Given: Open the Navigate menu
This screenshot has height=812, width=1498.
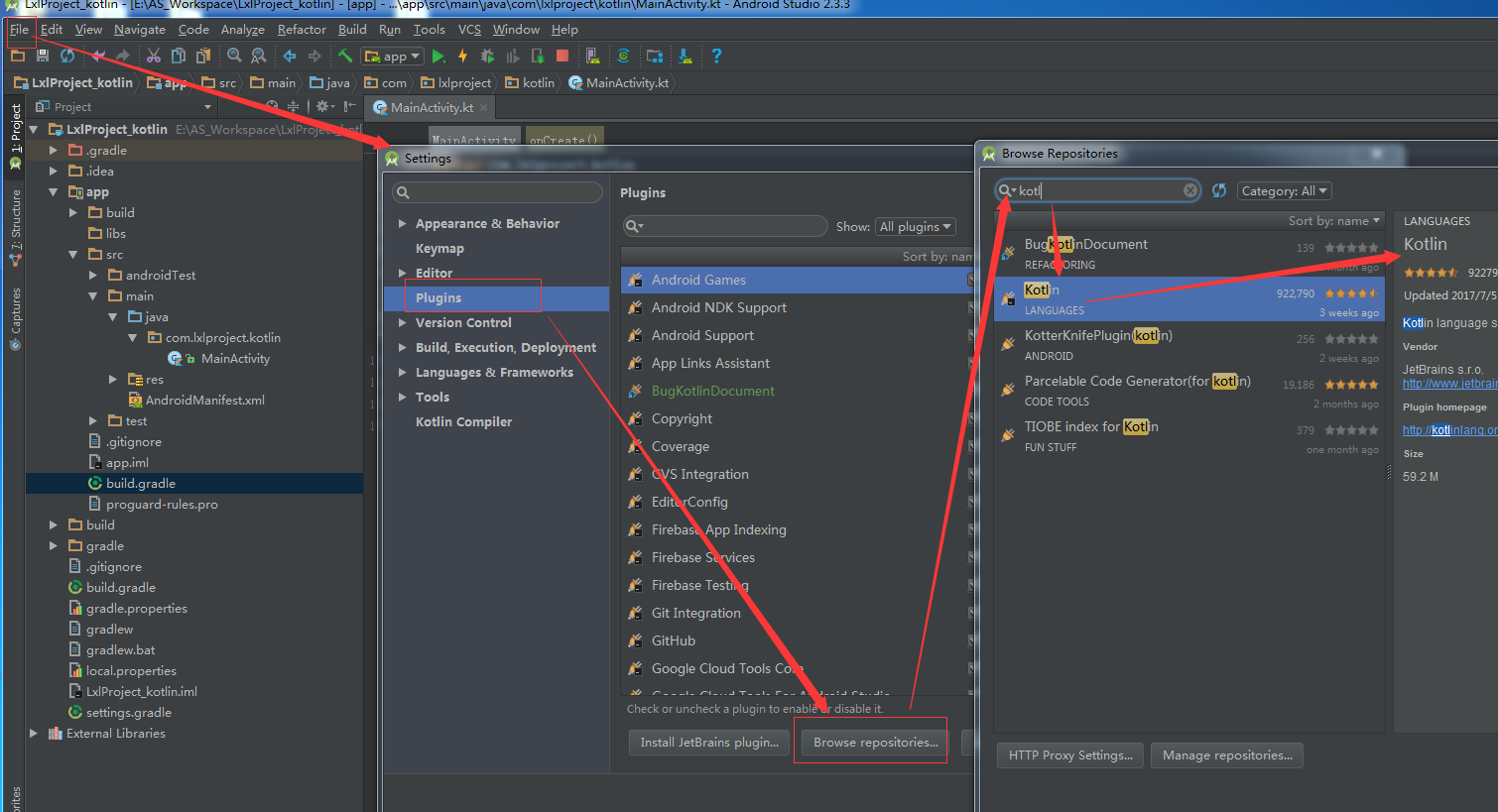Looking at the screenshot, I should 140,29.
